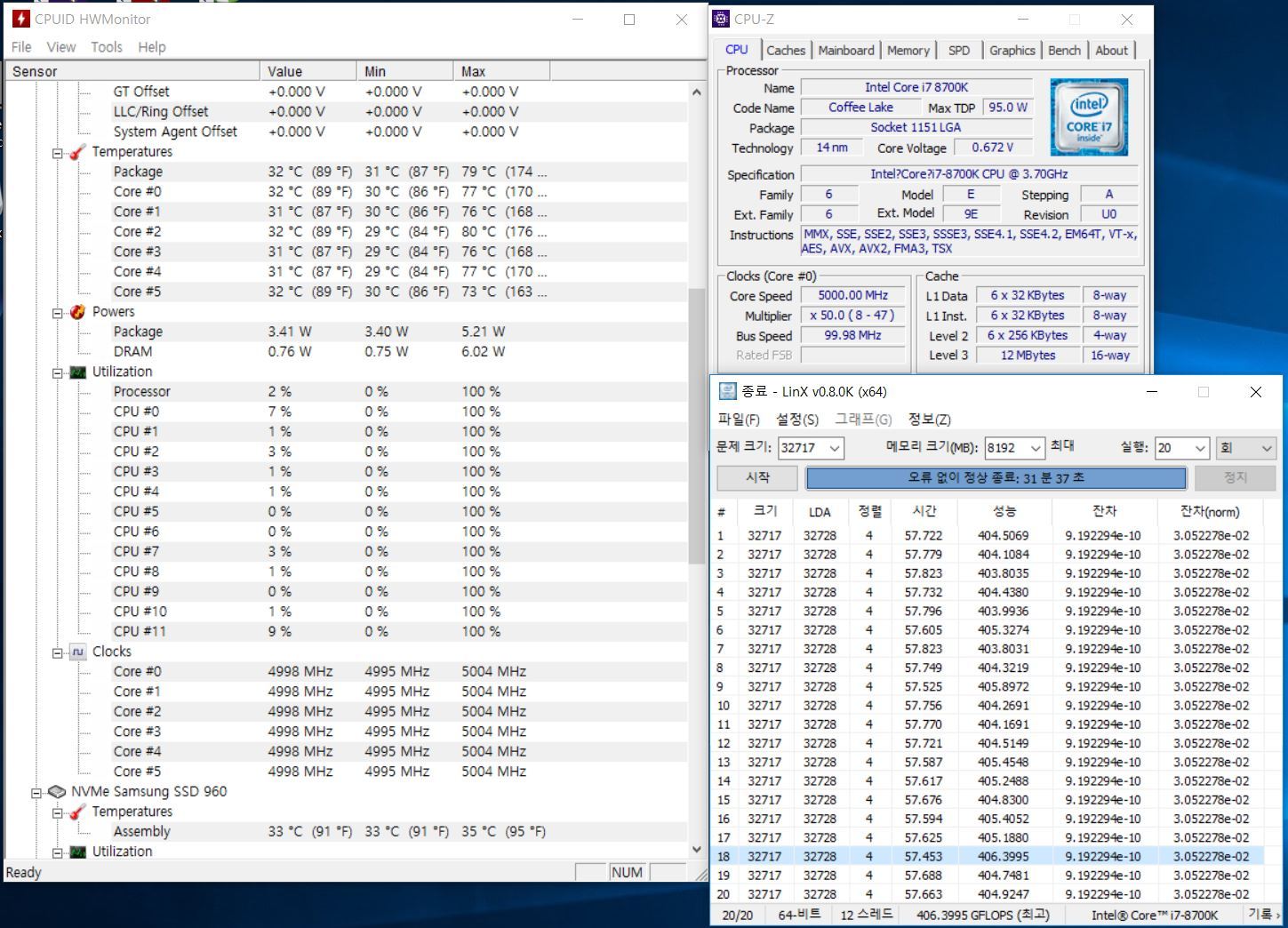1288x928 pixels.
Task: Switch to the Bench tab in CPU-Z
Action: (x=1065, y=51)
